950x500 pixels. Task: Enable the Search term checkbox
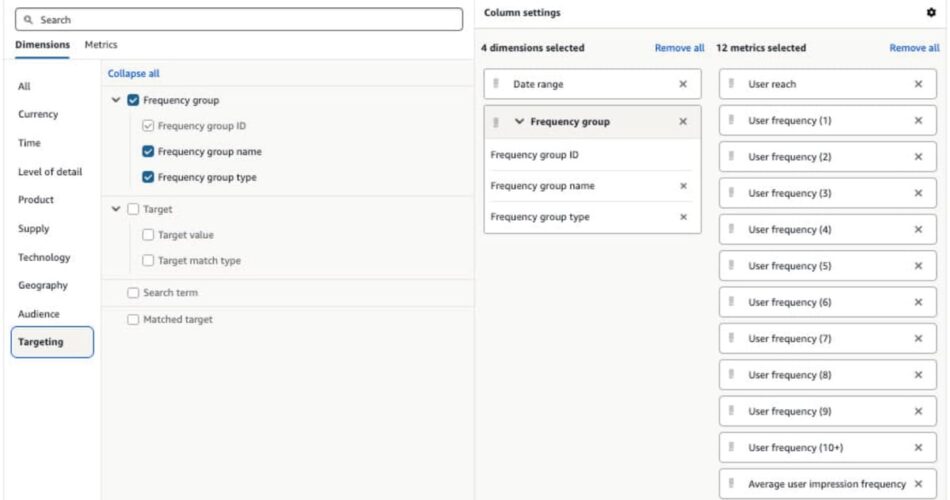click(x=133, y=293)
